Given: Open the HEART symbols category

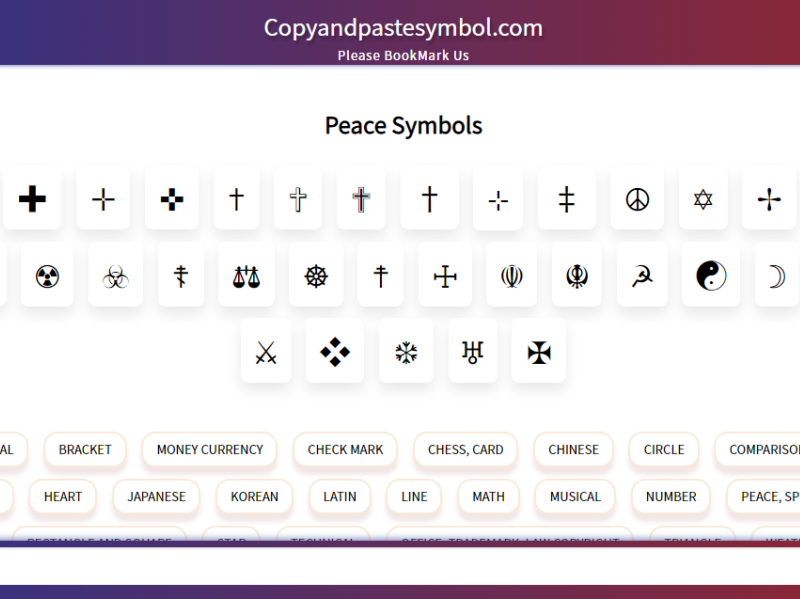Looking at the screenshot, I should [x=63, y=497].
